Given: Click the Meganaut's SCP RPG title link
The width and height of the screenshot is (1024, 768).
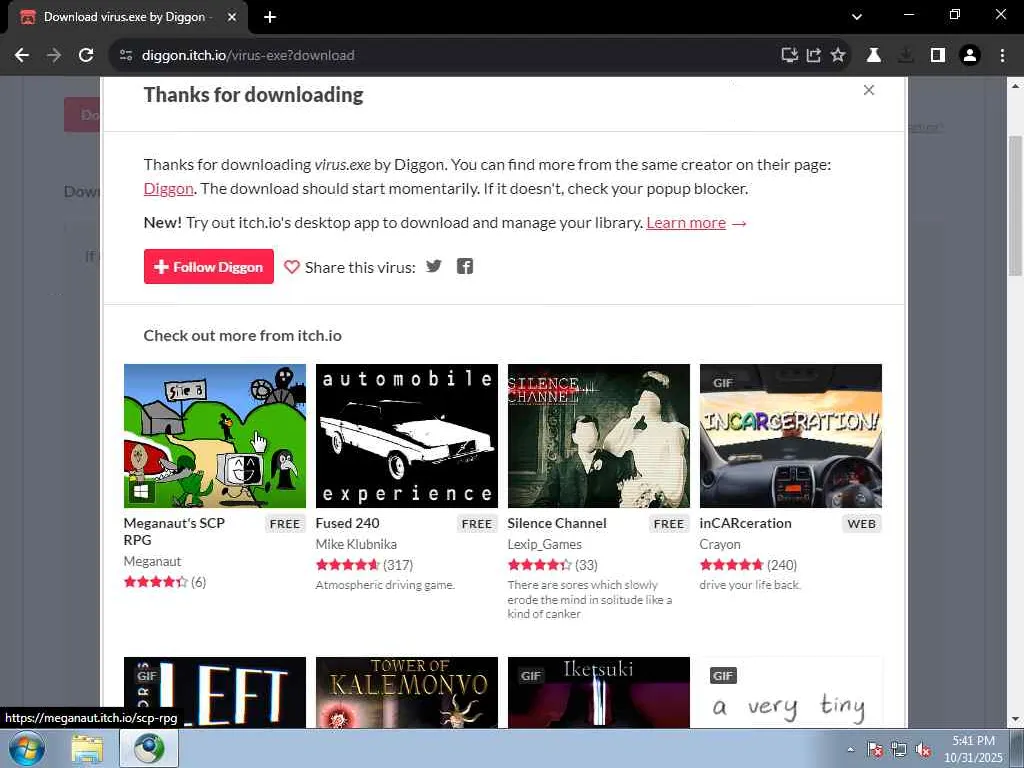Looking at the screenshot, I should pyautogui.click(x=174, y=532).
